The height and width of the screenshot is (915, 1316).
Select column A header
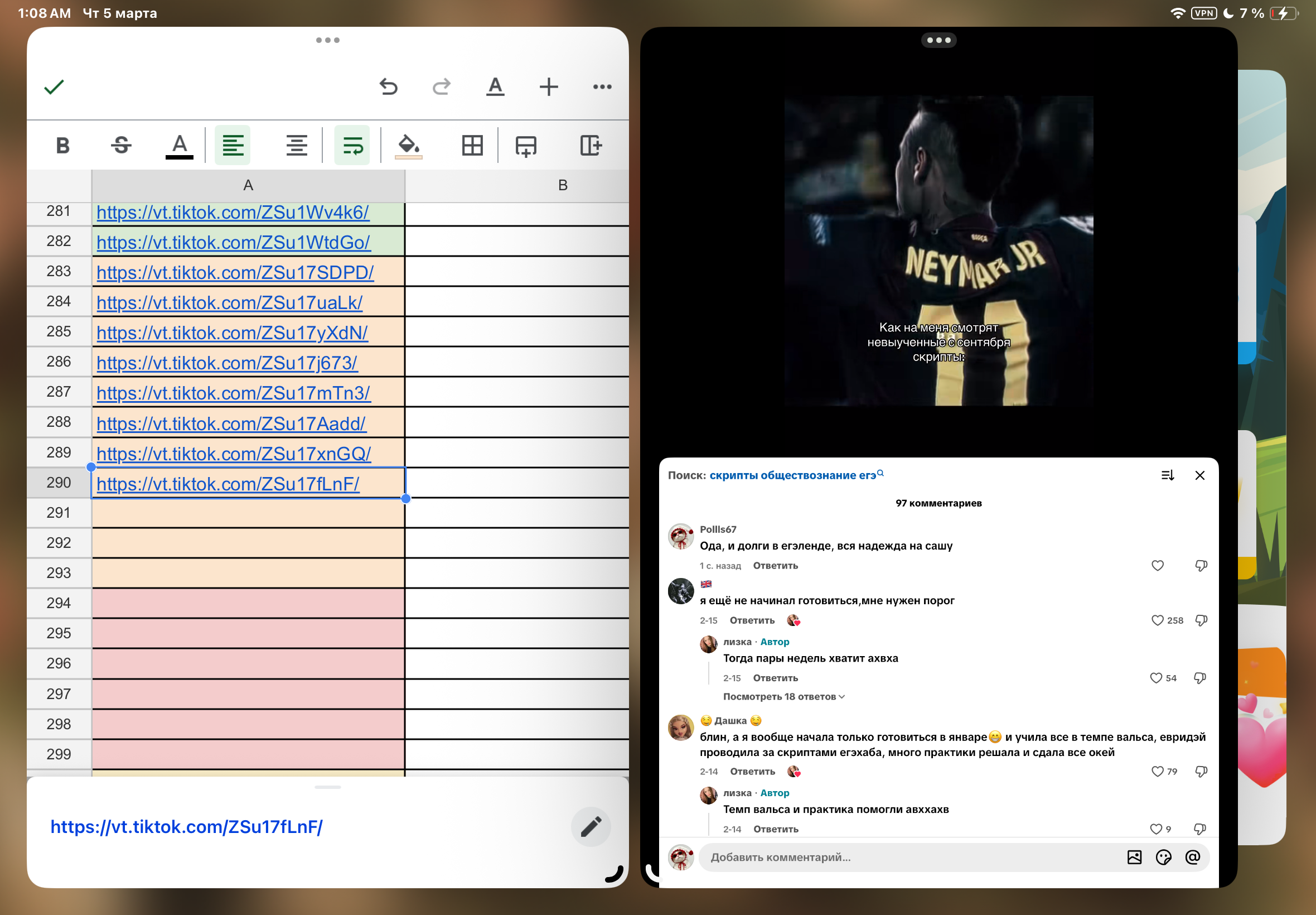(248, 185)
